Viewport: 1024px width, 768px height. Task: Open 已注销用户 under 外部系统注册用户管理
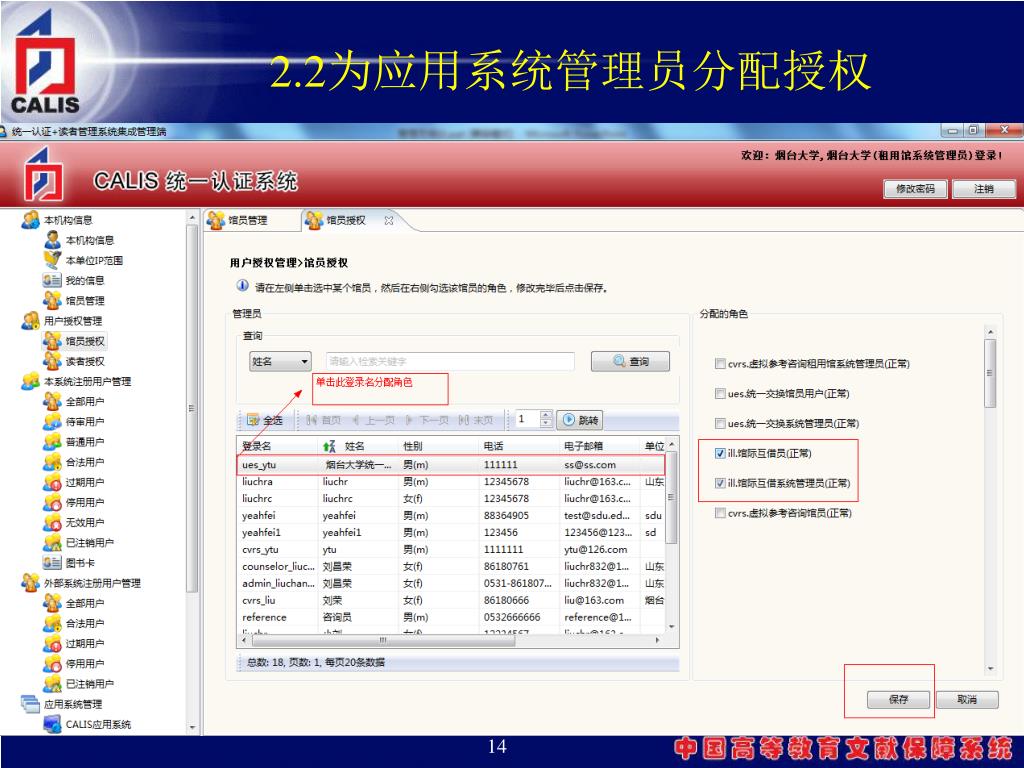(x=89, y=684)
